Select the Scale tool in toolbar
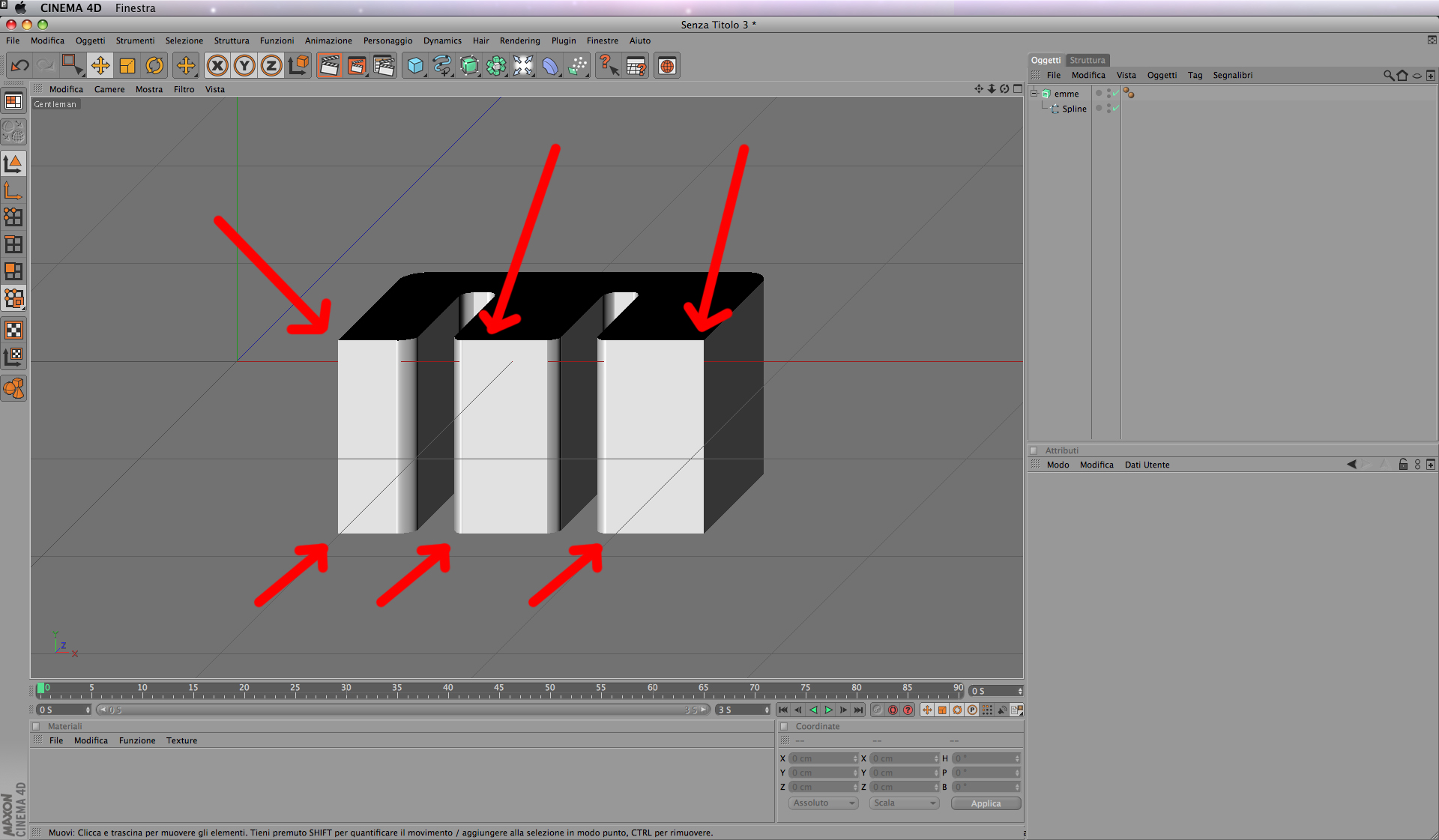 pyautogui.click(x=127, y=66)
